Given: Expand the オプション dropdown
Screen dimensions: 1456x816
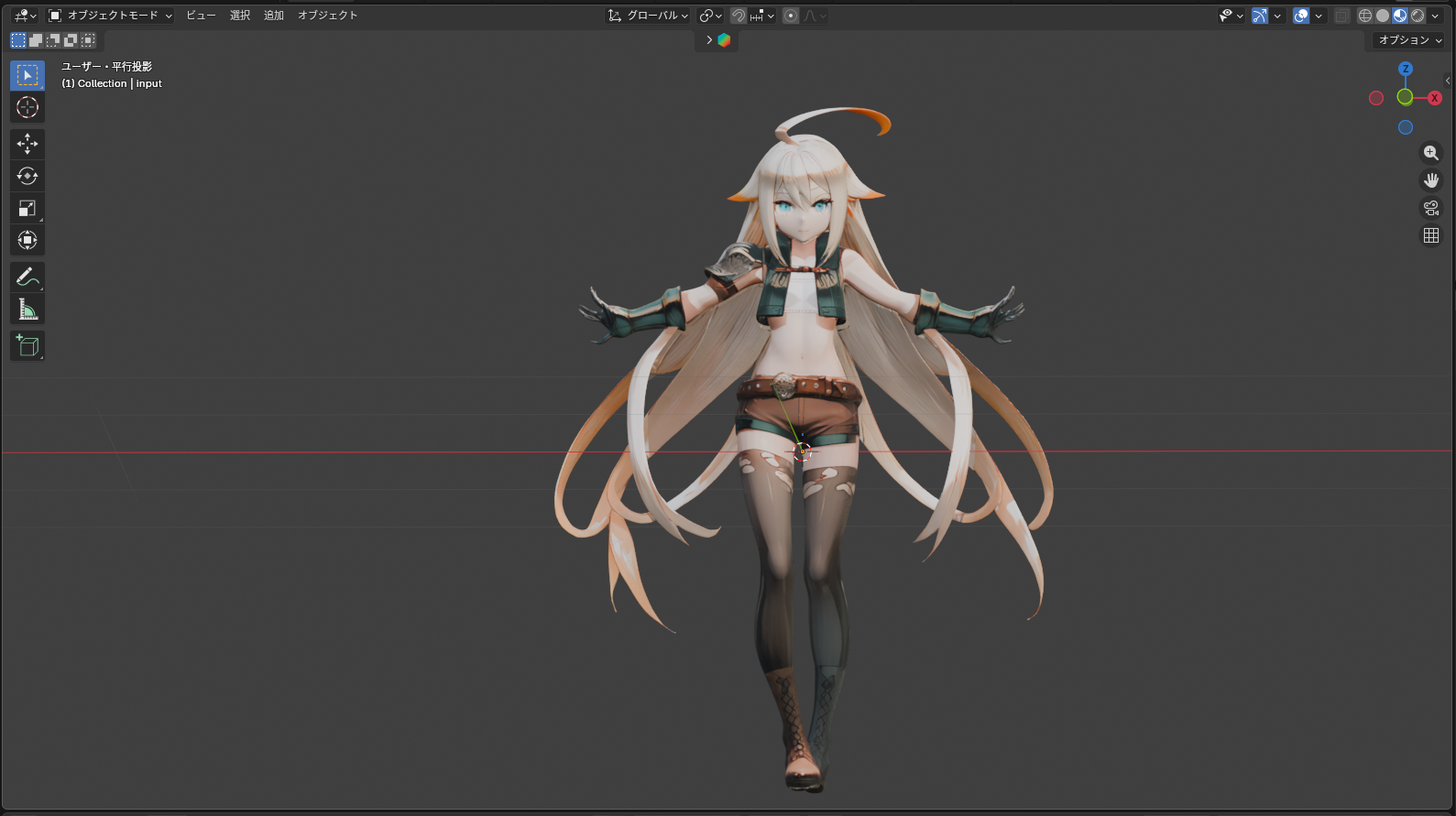Looking at the screenshot, I should [x=1409, y=40].
